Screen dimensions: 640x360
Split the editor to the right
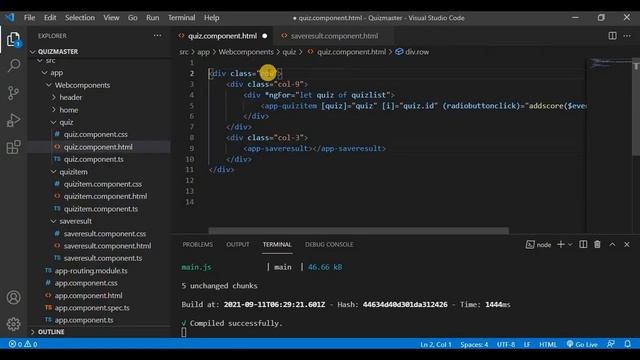tap(612, 36)
